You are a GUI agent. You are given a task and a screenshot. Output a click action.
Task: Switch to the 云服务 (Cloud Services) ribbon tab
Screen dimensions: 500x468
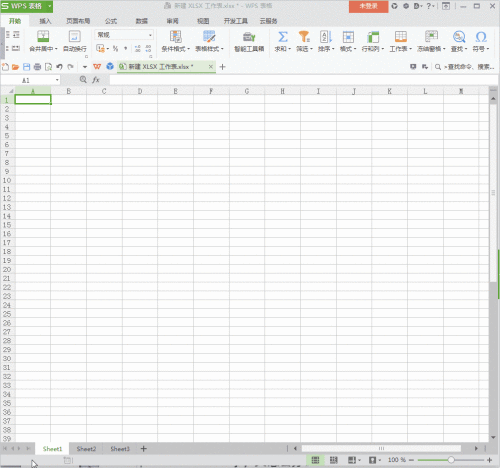268,21
